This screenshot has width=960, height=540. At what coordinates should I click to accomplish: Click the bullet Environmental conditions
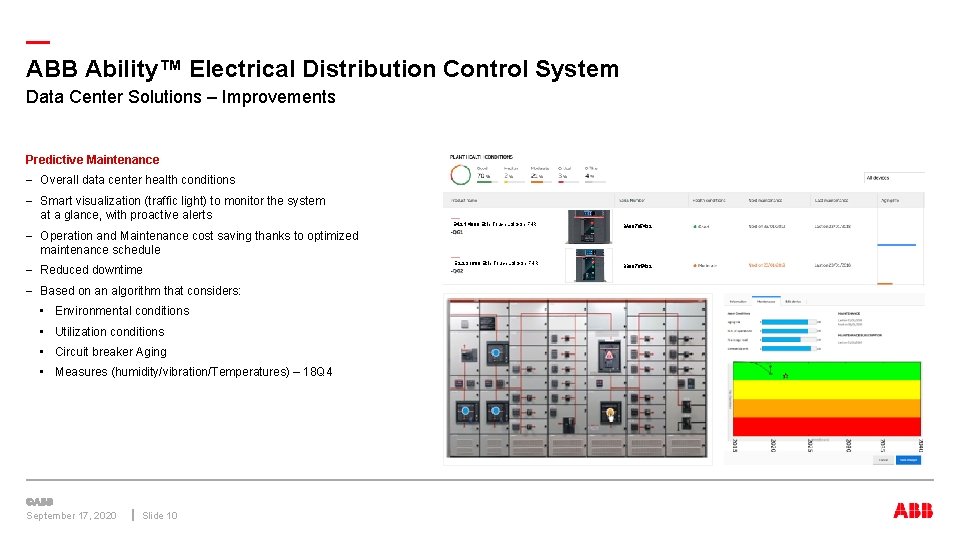tap(122, 311)
